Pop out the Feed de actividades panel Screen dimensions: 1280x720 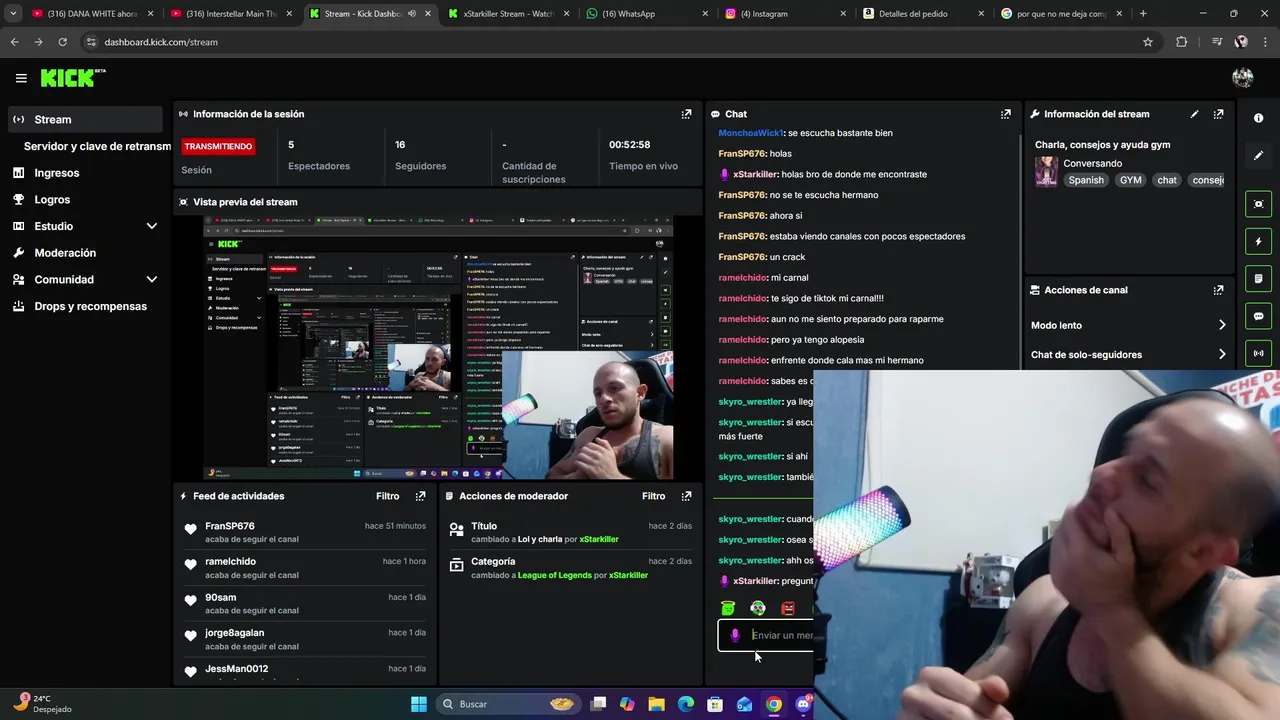pos(420,496)
